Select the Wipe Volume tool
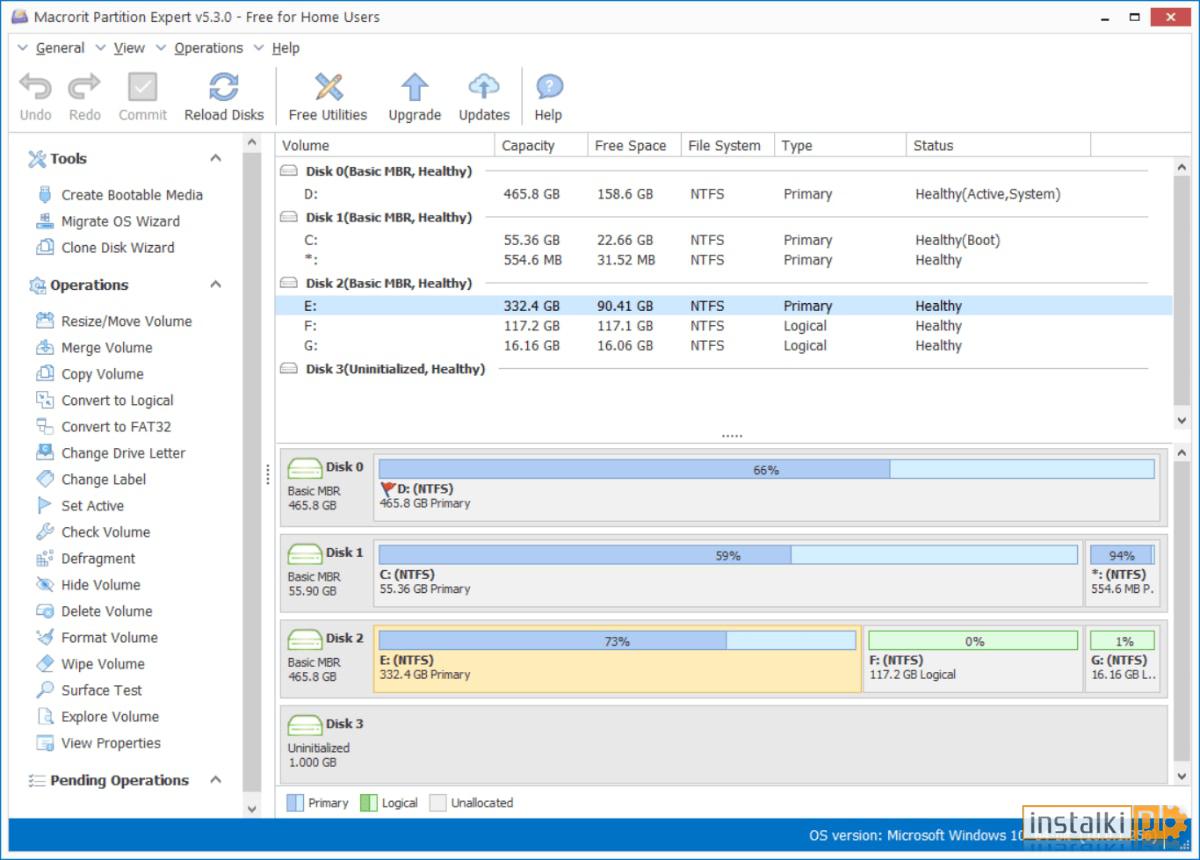Image resolution: width=1200 pixels, height=860 pixels. 105,663
